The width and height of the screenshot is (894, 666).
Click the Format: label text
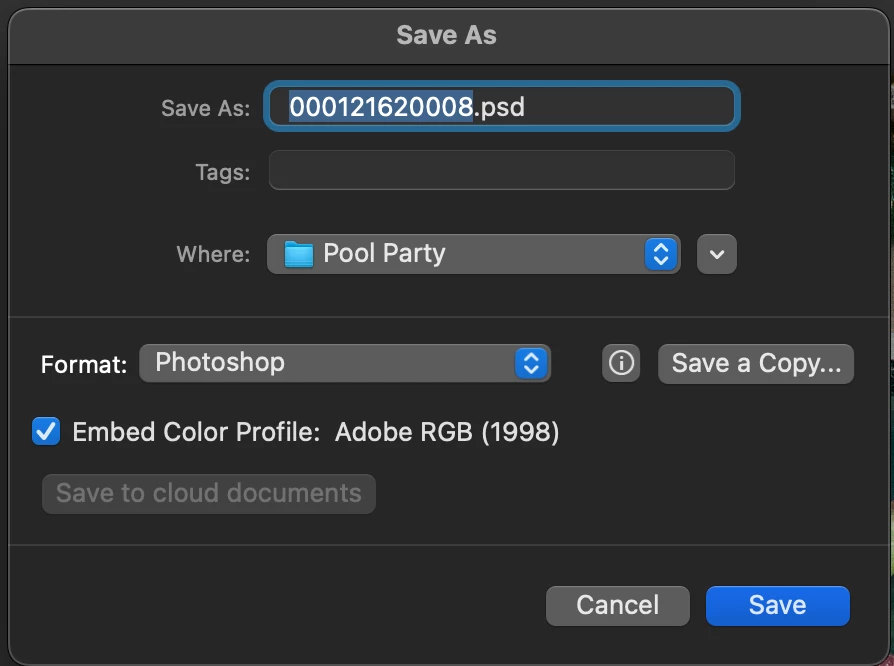pyautogui.click(x=84, y=365)
